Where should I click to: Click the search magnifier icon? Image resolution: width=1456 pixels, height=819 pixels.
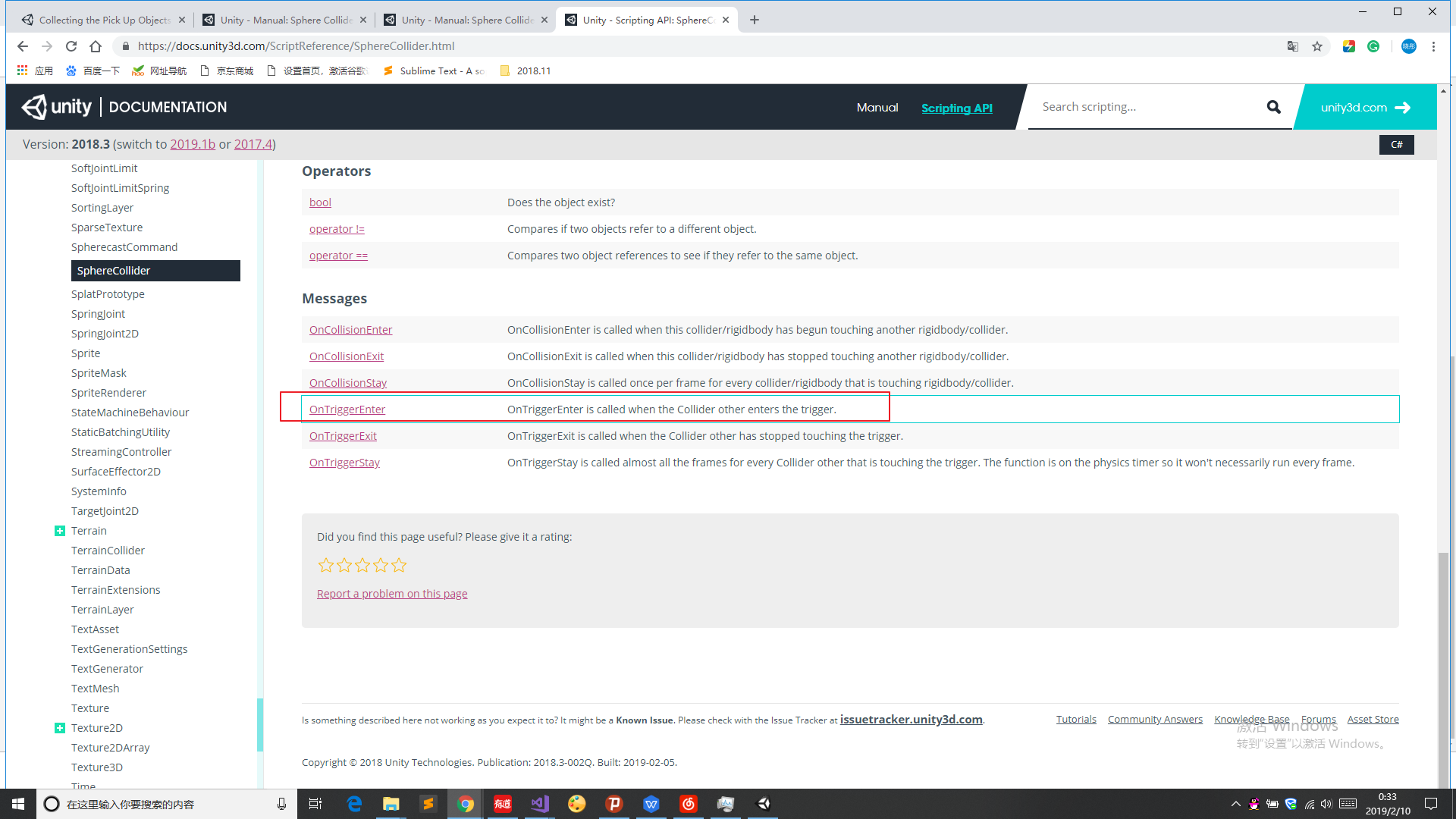click(1273, 107)
